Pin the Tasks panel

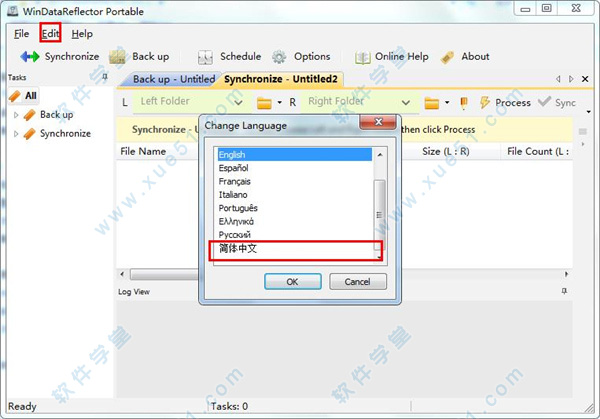coord(104,77)
